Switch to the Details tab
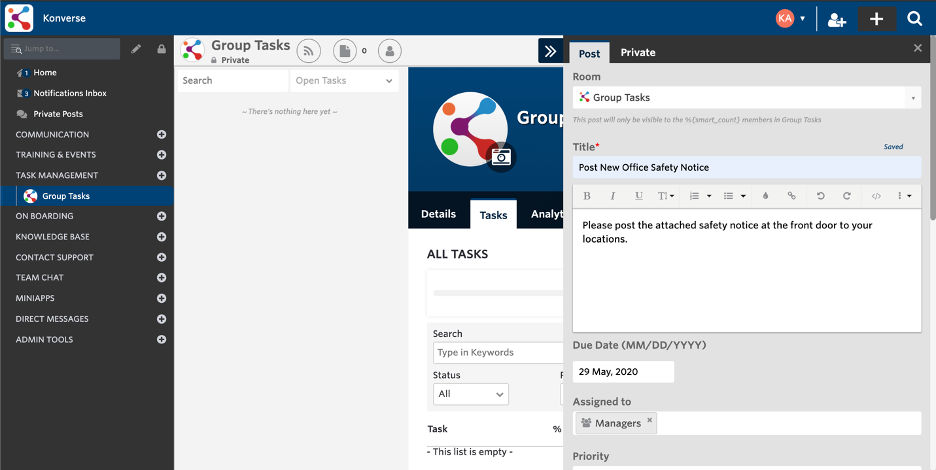This screenshot has width=936, height=470. (x=438, y=214)
